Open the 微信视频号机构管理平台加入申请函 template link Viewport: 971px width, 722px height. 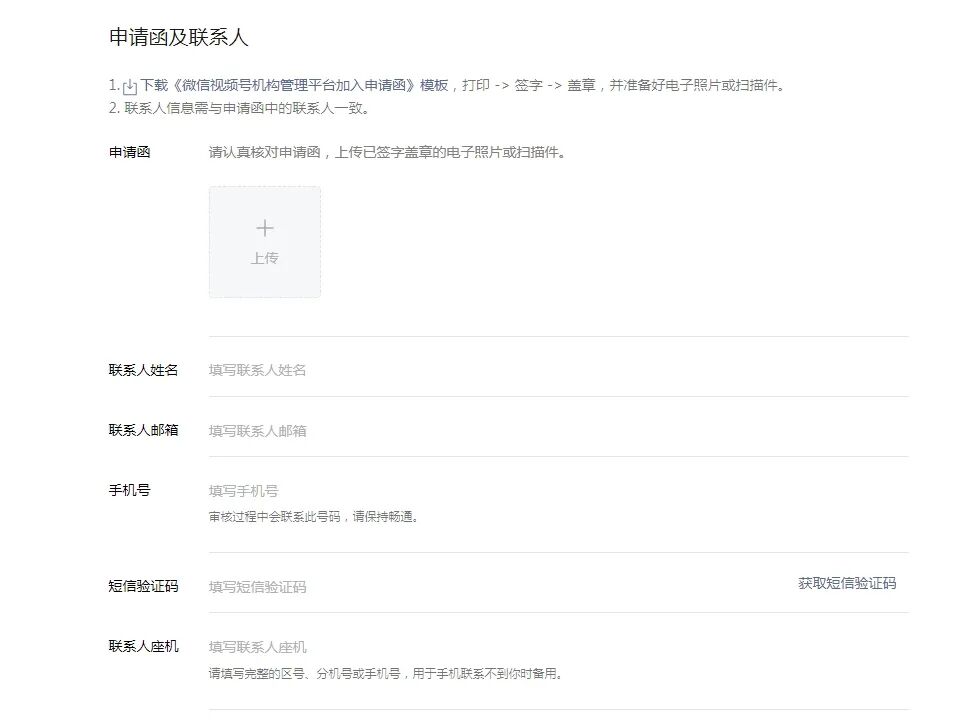(279, 86)
